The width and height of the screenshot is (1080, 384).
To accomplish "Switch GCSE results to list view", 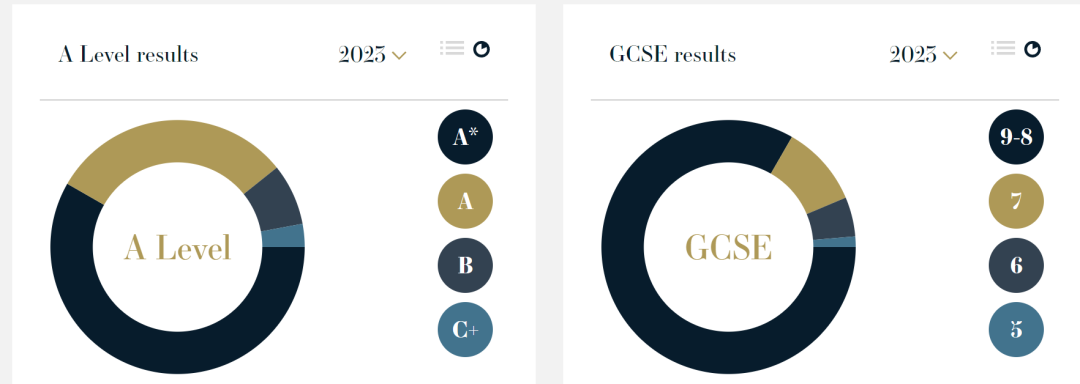I will [x=1003, y=48].
